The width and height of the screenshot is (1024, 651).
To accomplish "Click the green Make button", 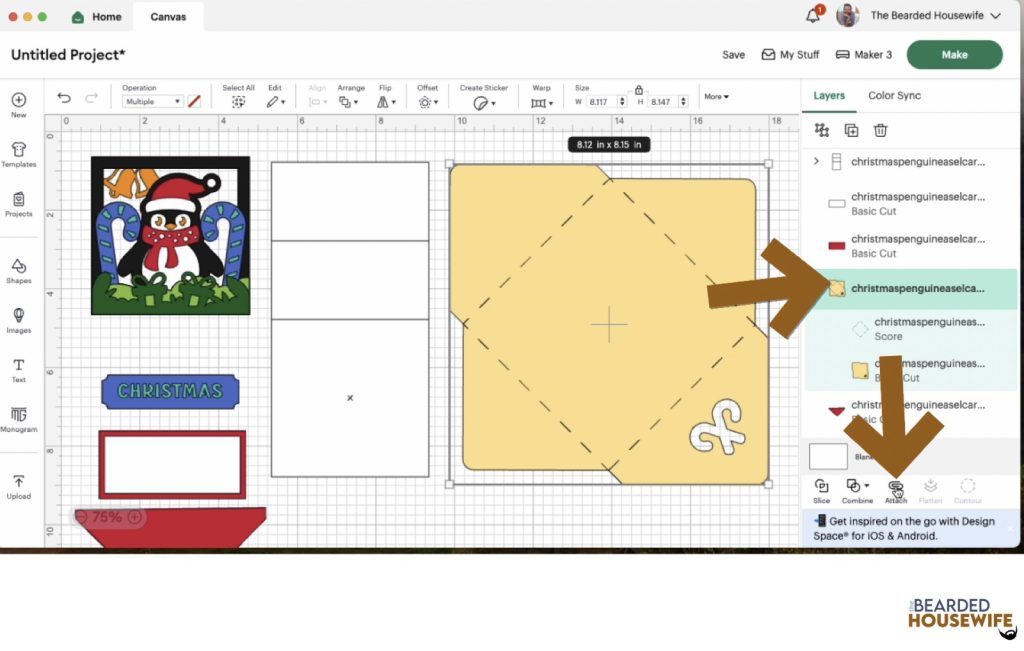I will pyautogui.click(x=954, y=55).
